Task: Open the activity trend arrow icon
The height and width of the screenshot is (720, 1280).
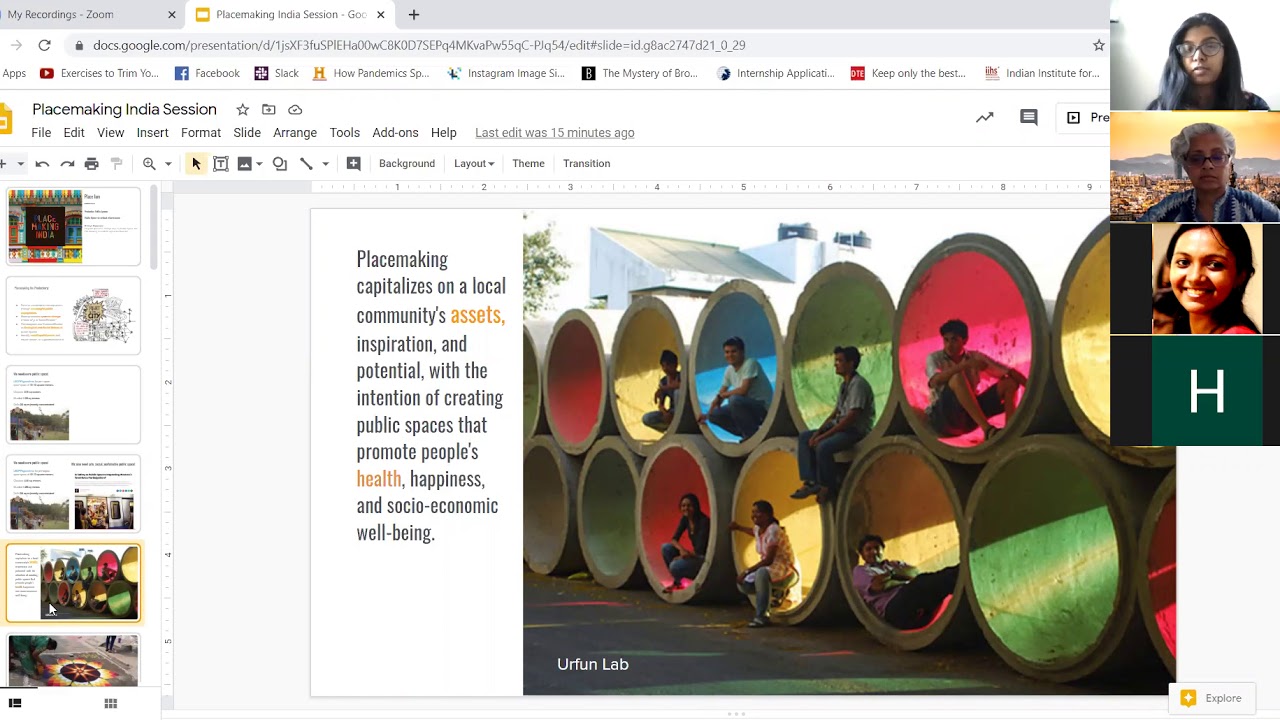Action: click(985, 117)
